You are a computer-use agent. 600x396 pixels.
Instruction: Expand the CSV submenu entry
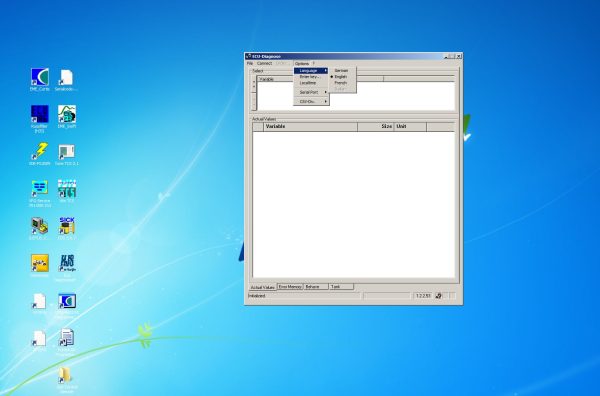311,102
